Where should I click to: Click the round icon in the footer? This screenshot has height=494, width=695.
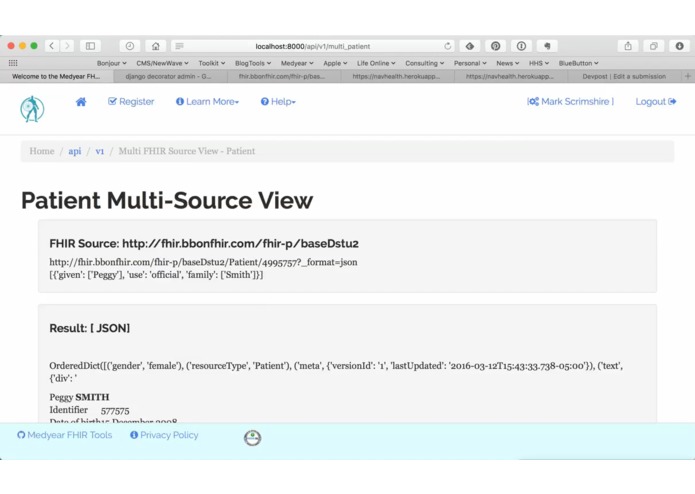(x=252, y=438)
